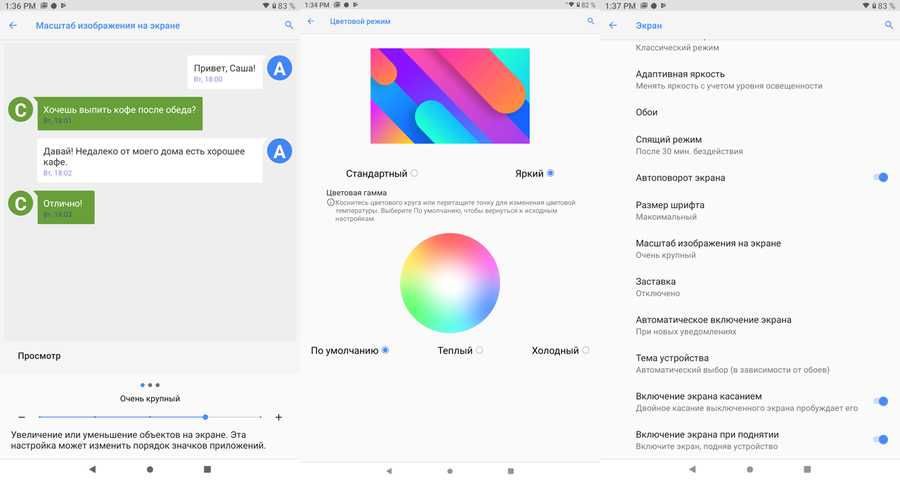The image size is (900, 480).
Task: Choose Теплый color temperature option
Action: (479, 350)
